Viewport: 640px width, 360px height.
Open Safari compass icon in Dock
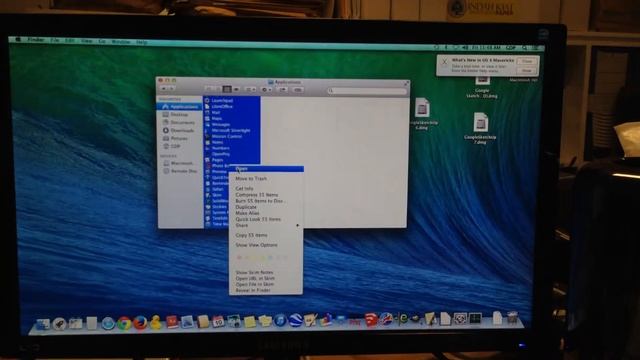click(x=108, y=323)
